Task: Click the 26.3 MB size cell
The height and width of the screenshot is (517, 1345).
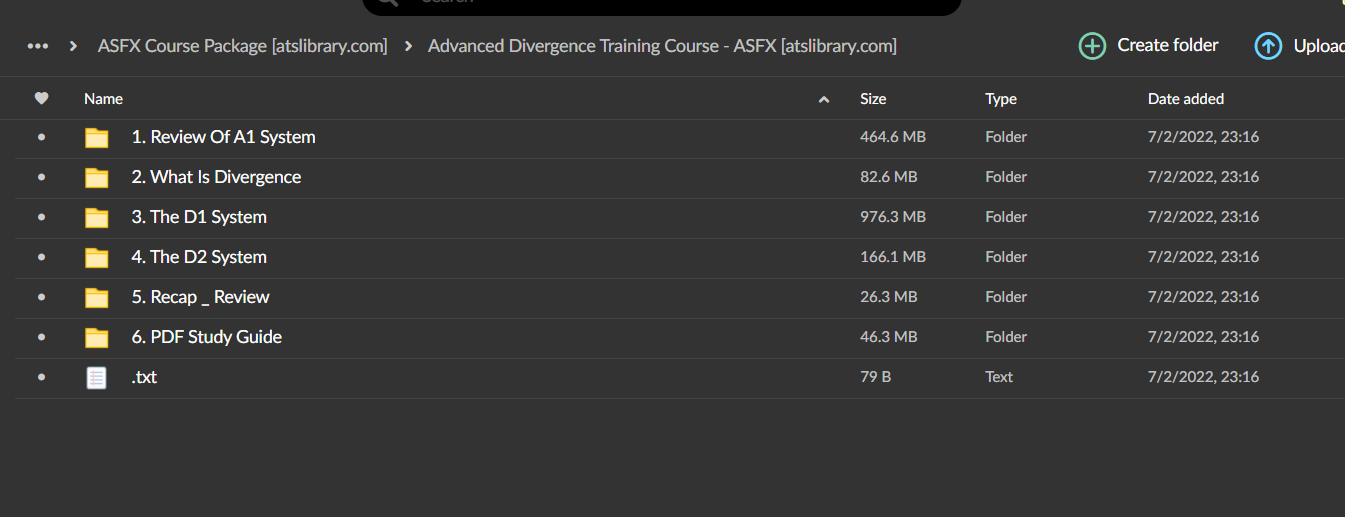Action: tap(889, 297)
